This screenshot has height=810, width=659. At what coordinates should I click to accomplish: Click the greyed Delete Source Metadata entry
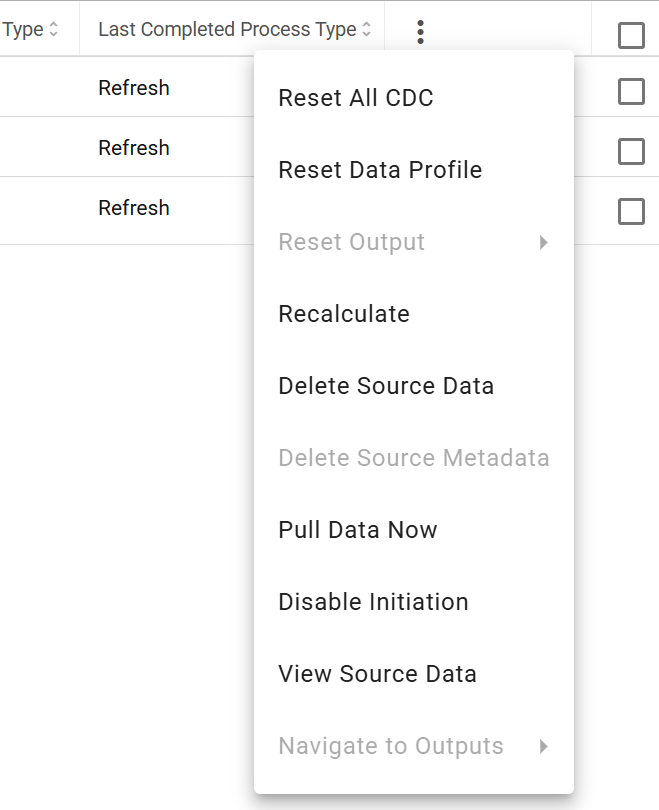click(x=414, y=458)
